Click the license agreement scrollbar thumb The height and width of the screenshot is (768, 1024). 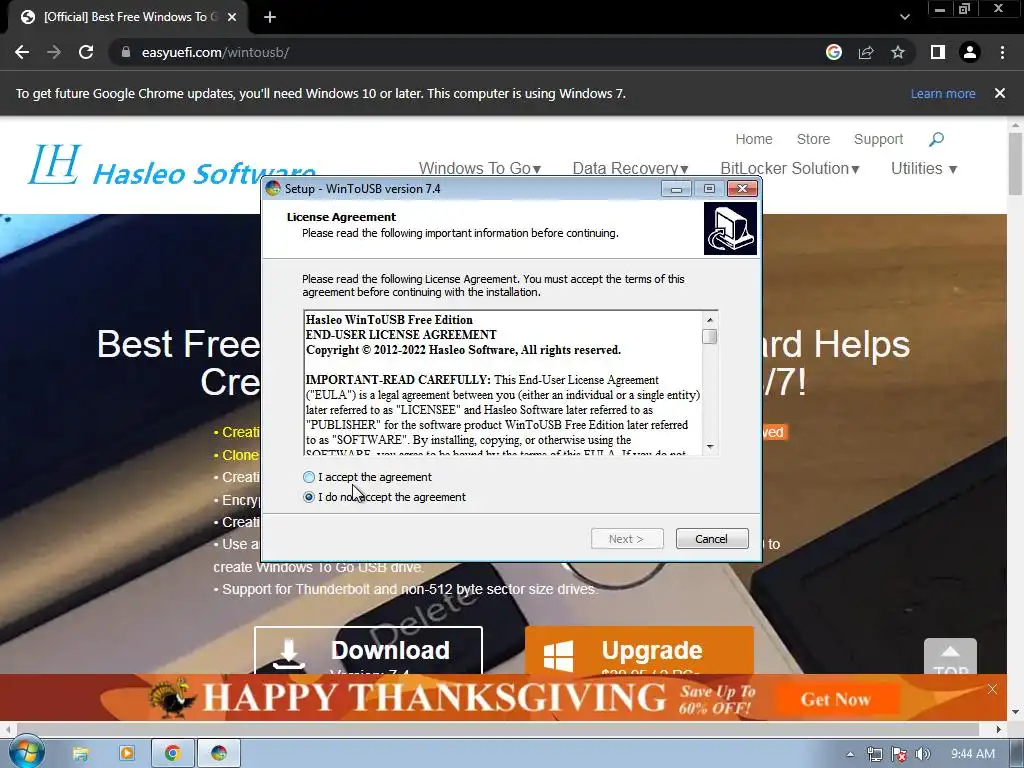(x=710, y=336)
